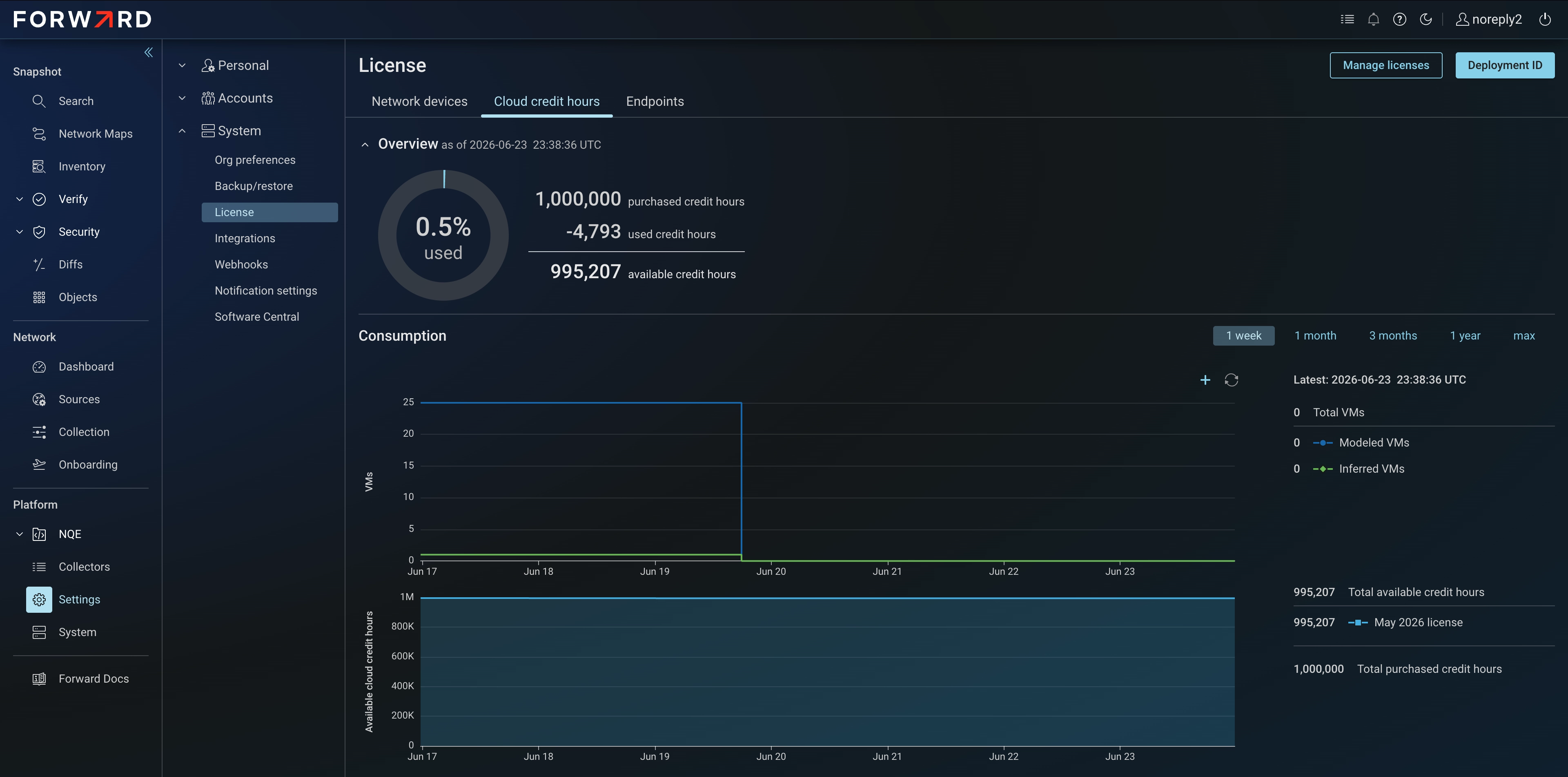Toggle dark mode with the moon icon

(x=1425, y=20)
